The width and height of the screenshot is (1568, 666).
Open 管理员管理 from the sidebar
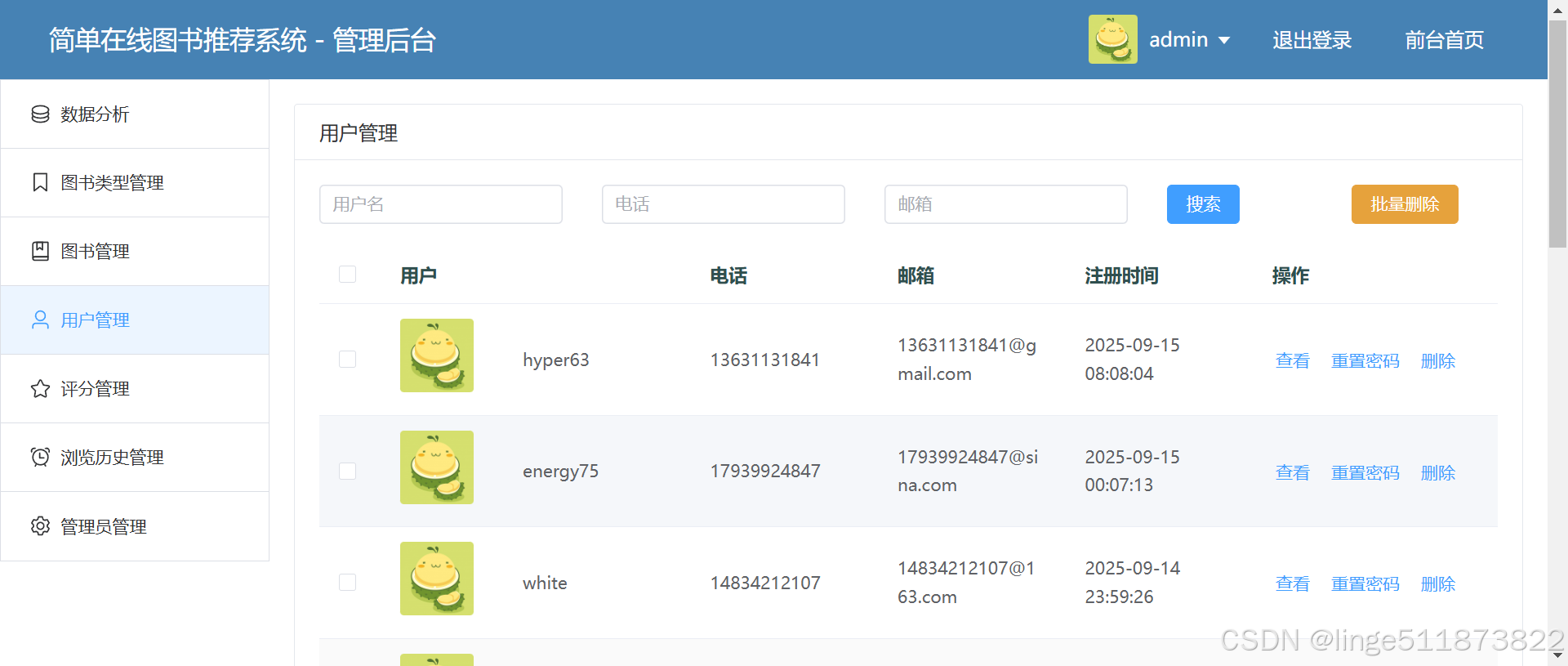[x=135, y=526]
